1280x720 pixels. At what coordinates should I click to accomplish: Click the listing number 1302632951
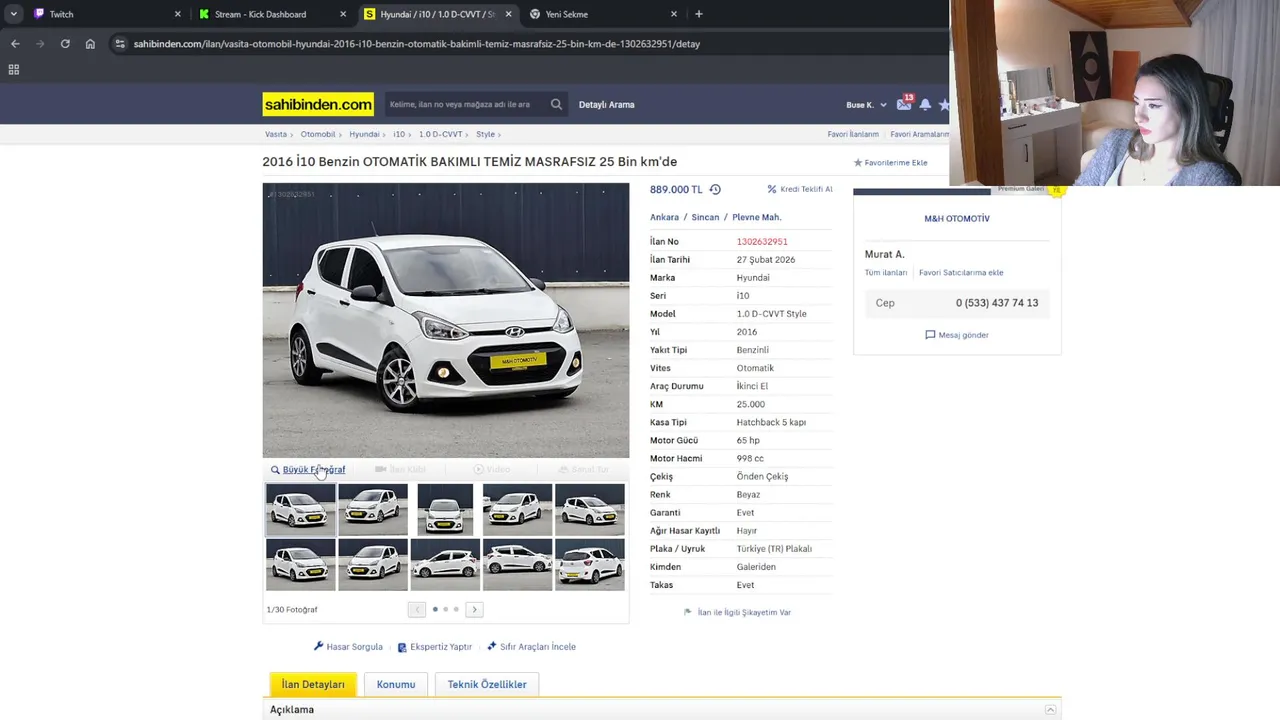coord(762,241)
